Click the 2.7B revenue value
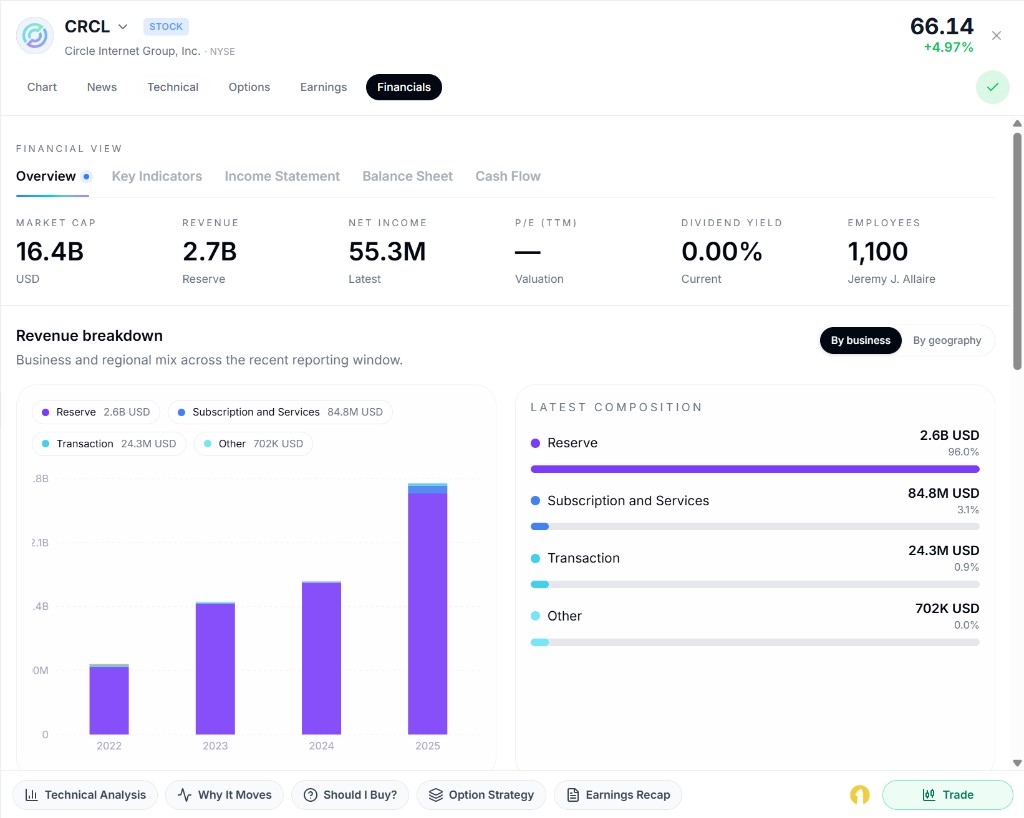The height and width of the screenshot is (818, 1024). [210, 251]
